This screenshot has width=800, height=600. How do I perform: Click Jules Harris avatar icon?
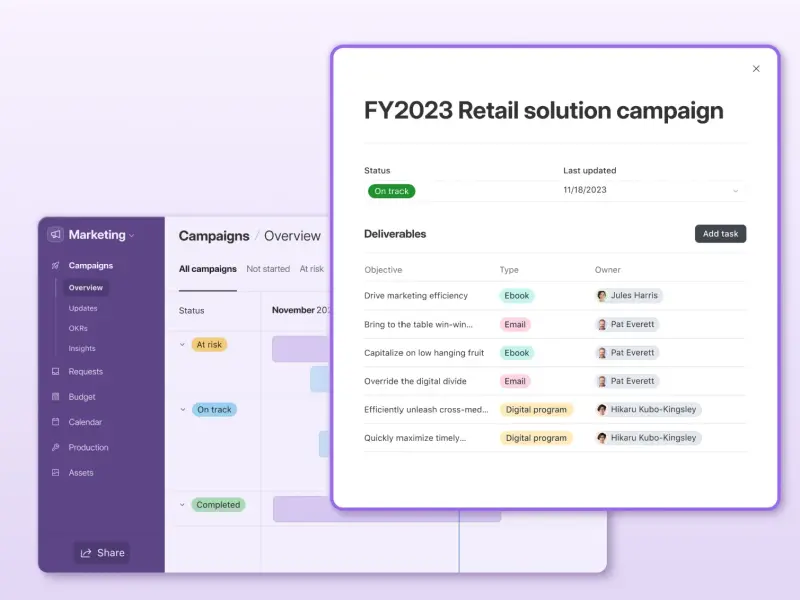(602, 295)
